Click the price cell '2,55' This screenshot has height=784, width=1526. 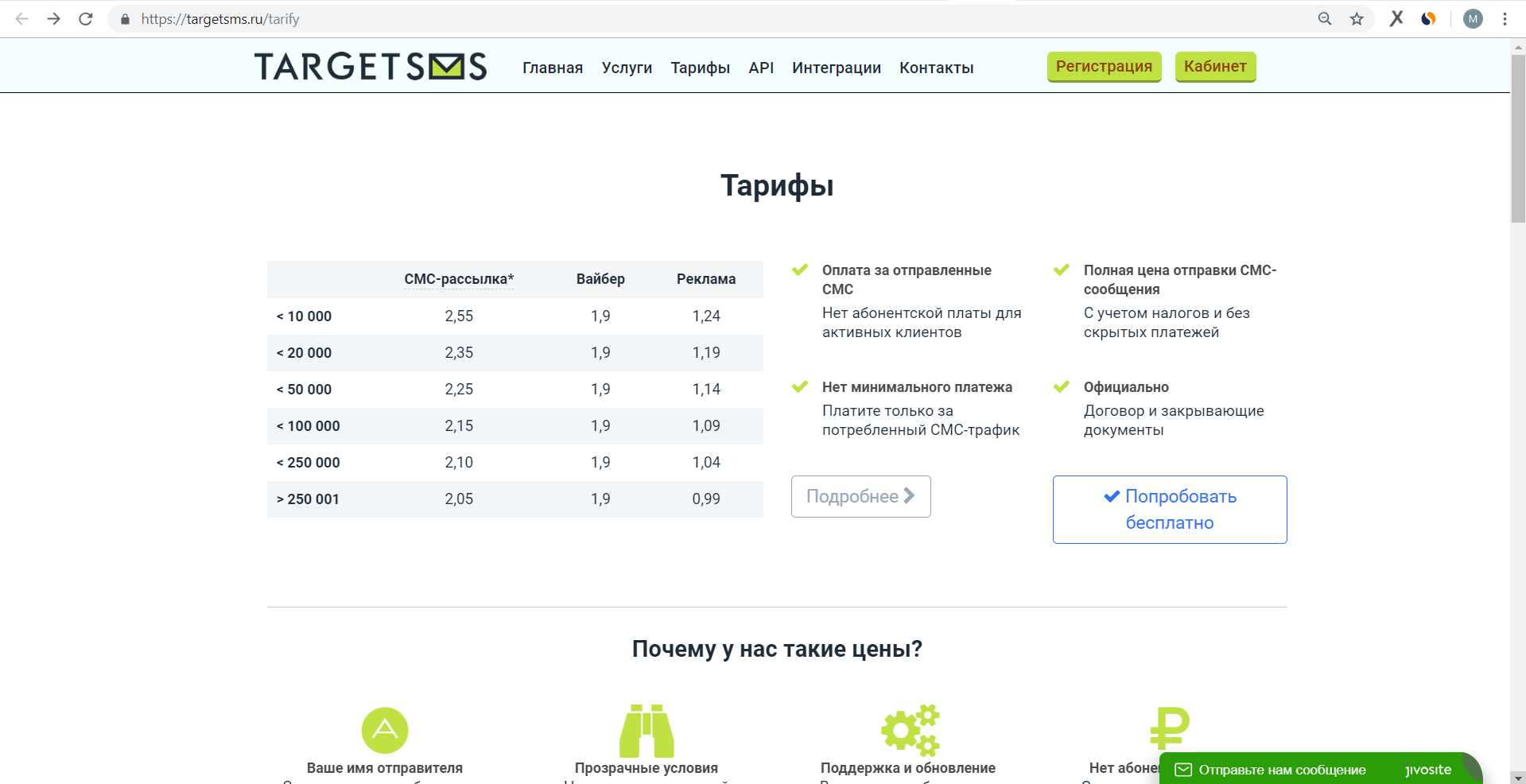tap(459, 316)
